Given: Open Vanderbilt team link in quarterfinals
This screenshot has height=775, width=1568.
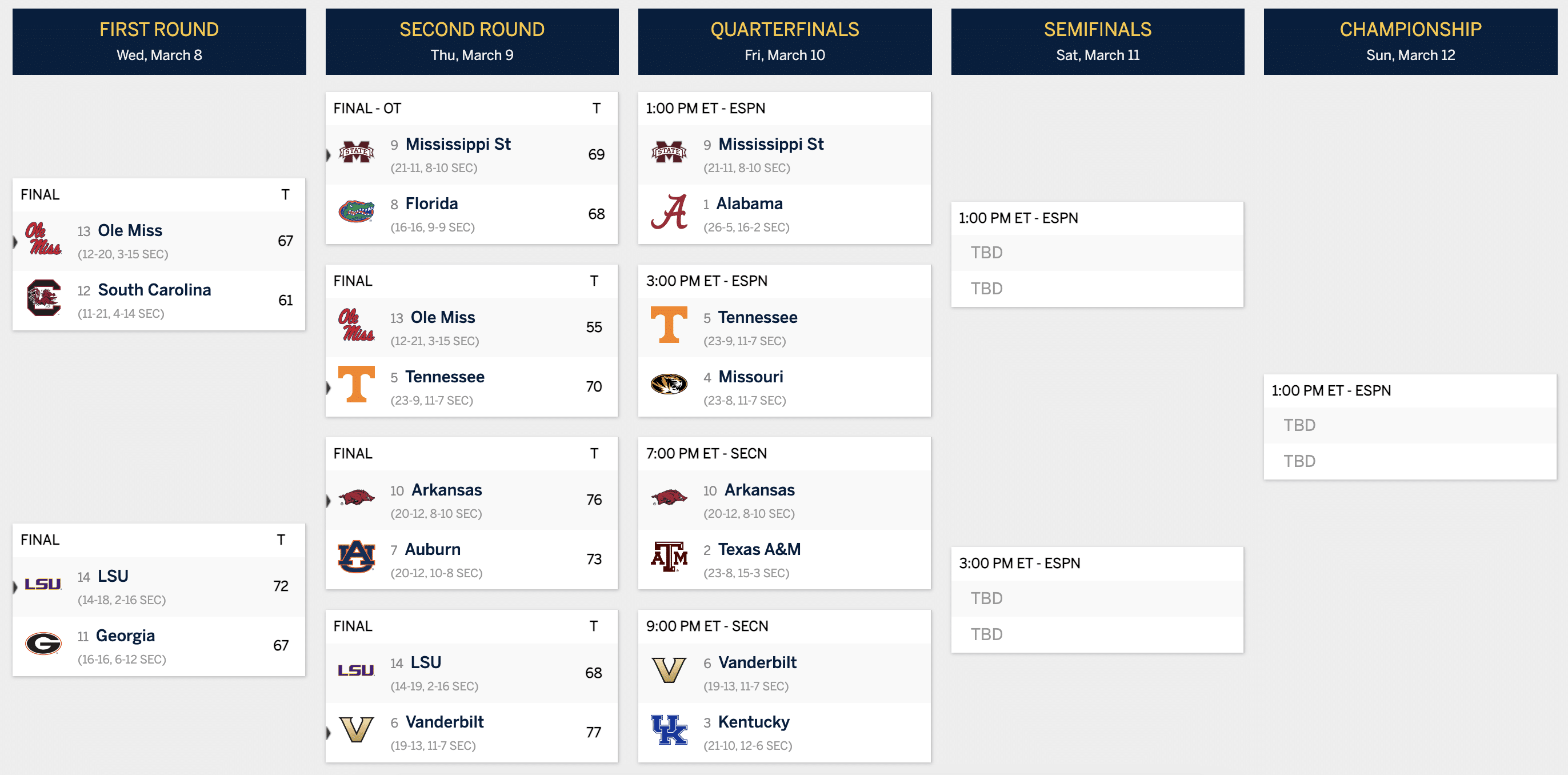Looking at the screenshot, I should click(x=757, y=662).
